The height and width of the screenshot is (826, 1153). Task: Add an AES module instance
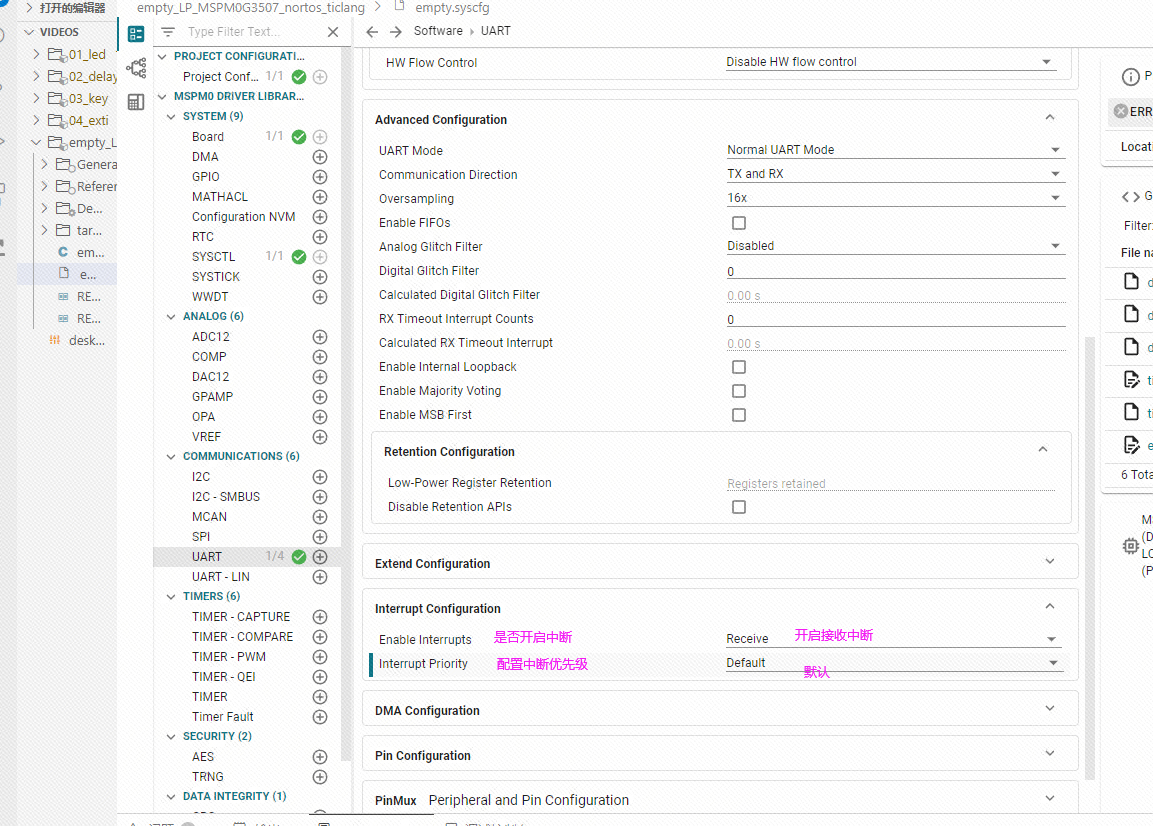click(320, 757)
